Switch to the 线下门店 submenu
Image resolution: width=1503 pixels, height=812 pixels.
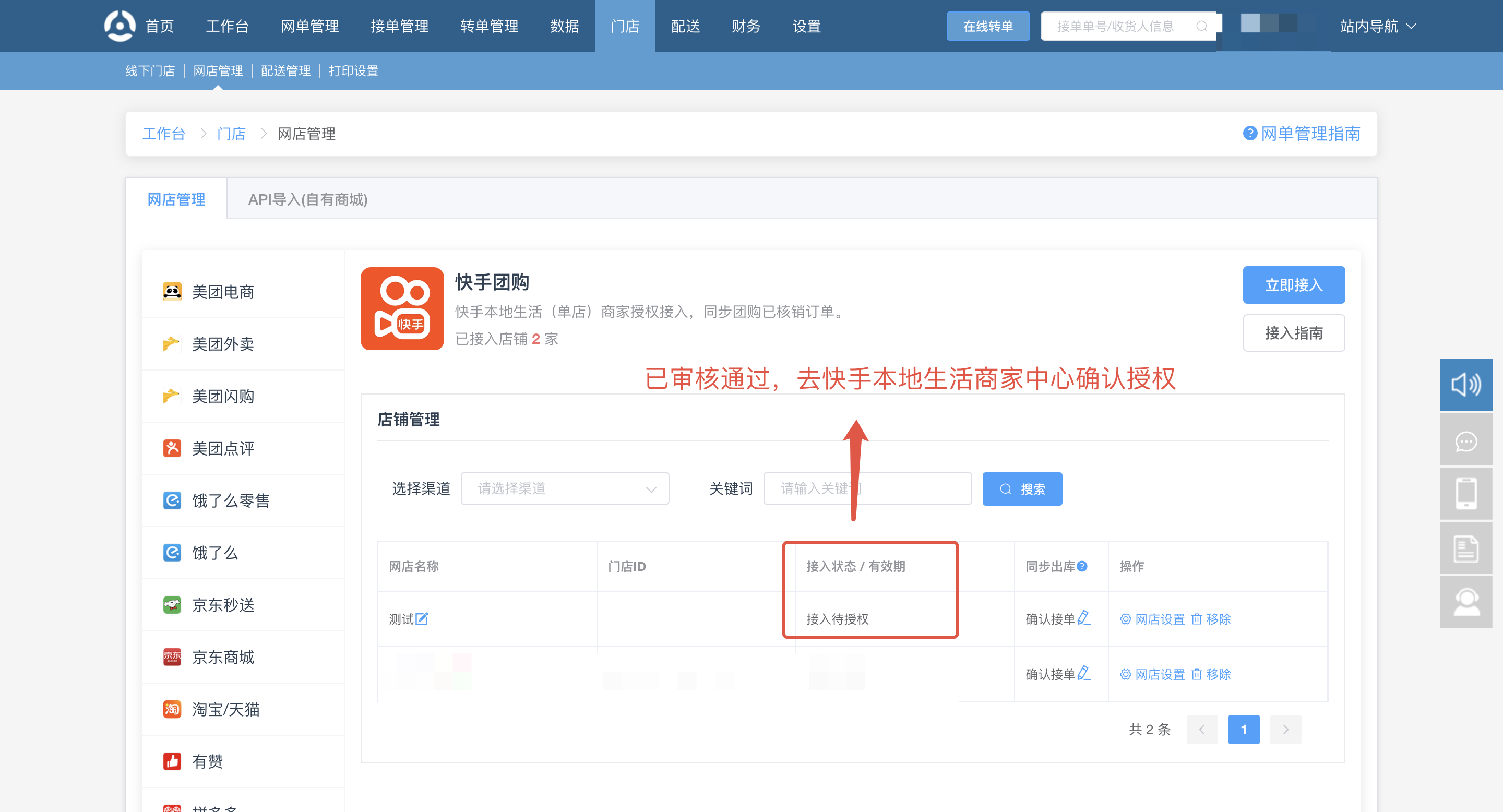[x=150, y=70]
